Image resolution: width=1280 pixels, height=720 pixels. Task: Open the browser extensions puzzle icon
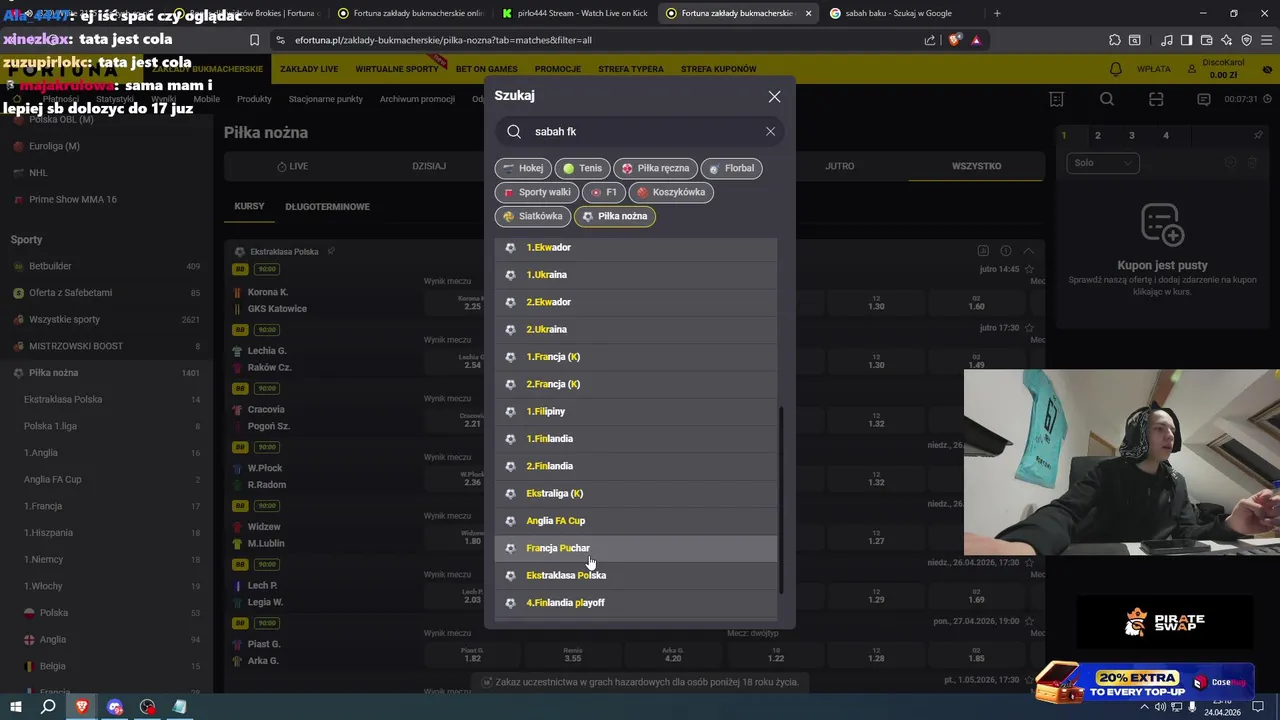(x=1114, y=40)
